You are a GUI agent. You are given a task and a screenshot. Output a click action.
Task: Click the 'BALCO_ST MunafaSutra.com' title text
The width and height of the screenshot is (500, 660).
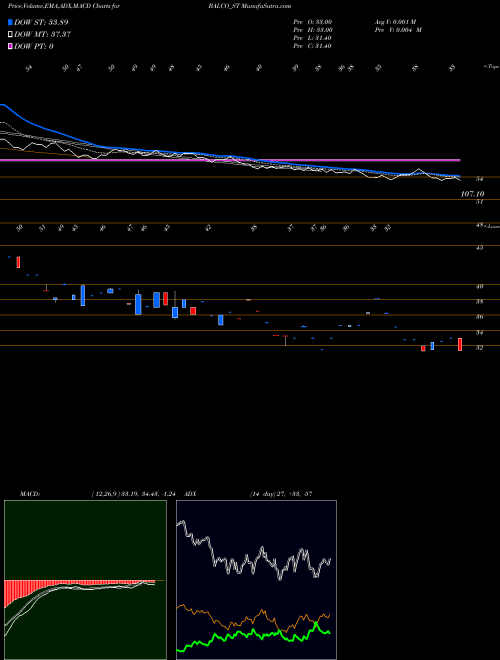(249, 6)
